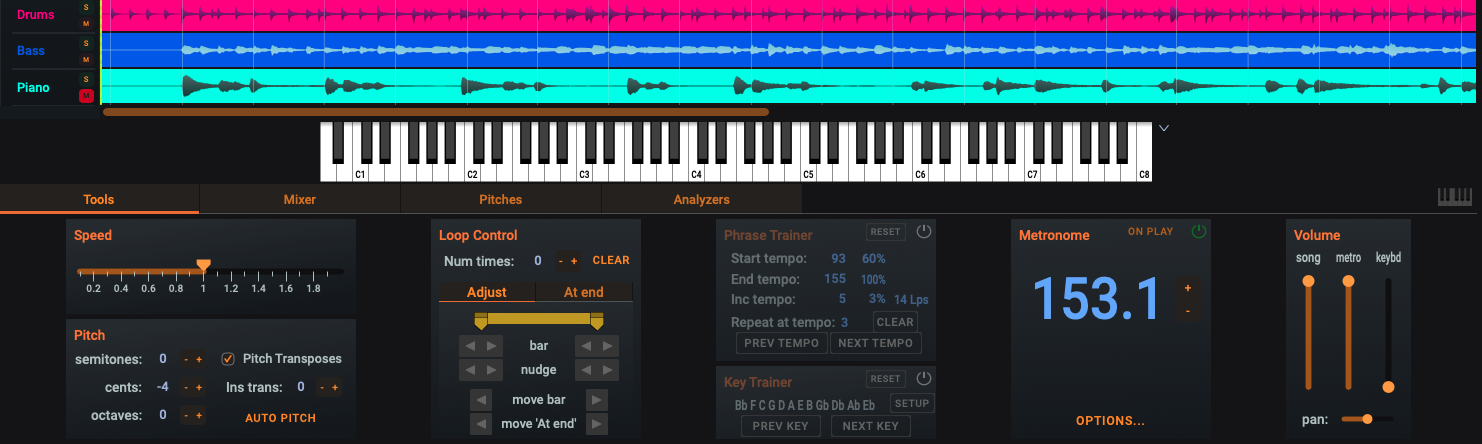Increase loop Num times
The image size is (1482, 444).
[x=574, y=261]
